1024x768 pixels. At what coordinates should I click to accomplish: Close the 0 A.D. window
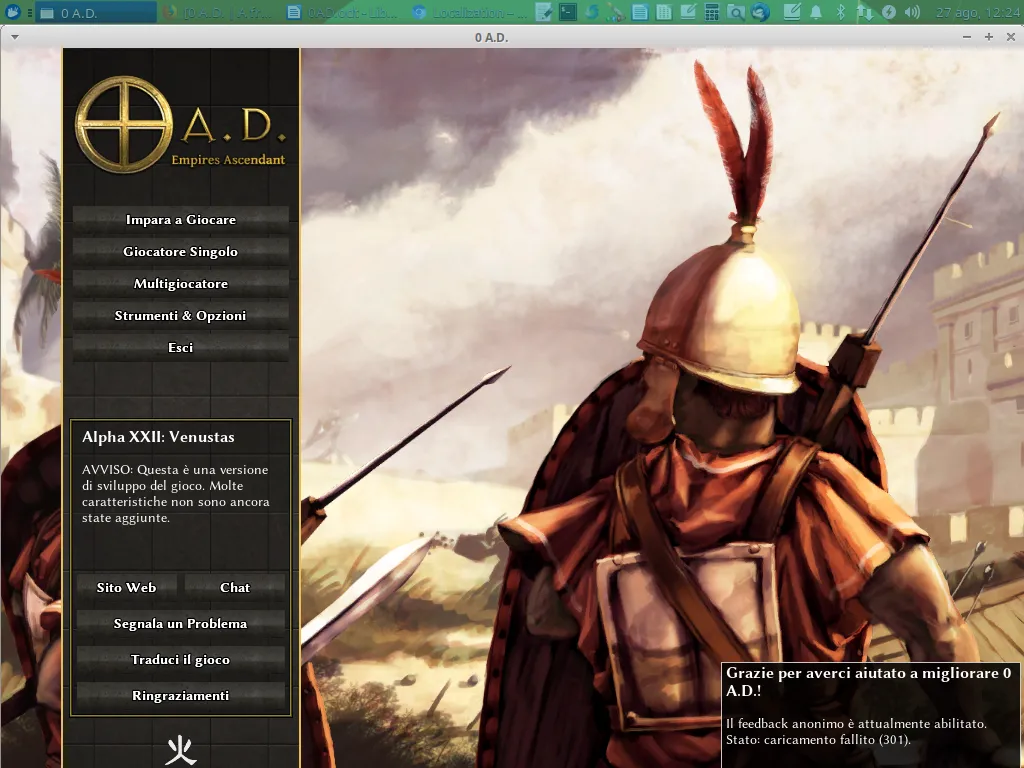tap(1010, 37)
